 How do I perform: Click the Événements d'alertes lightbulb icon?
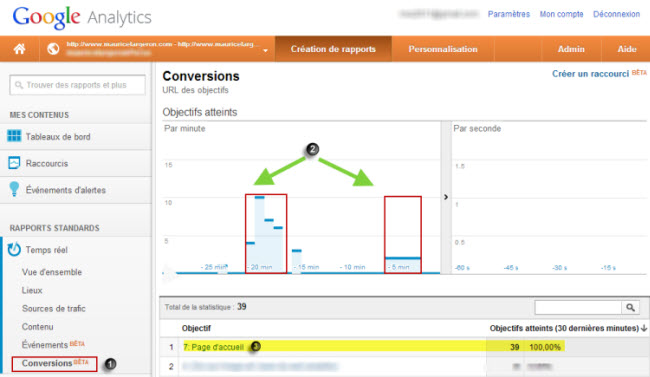click(x=14, y=189)
